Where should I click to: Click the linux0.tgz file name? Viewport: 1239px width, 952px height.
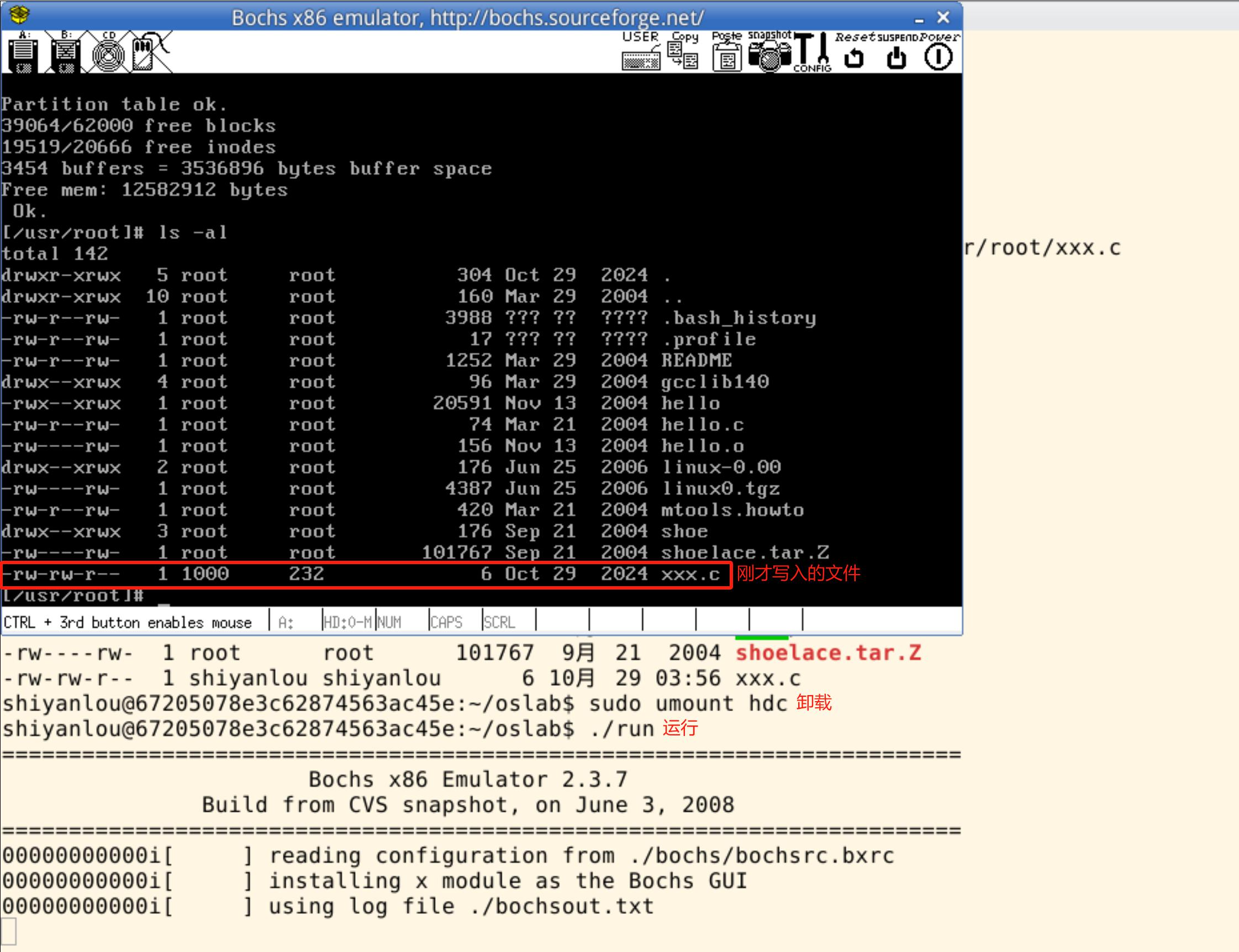pyautogui.click(x=720, y=488)
